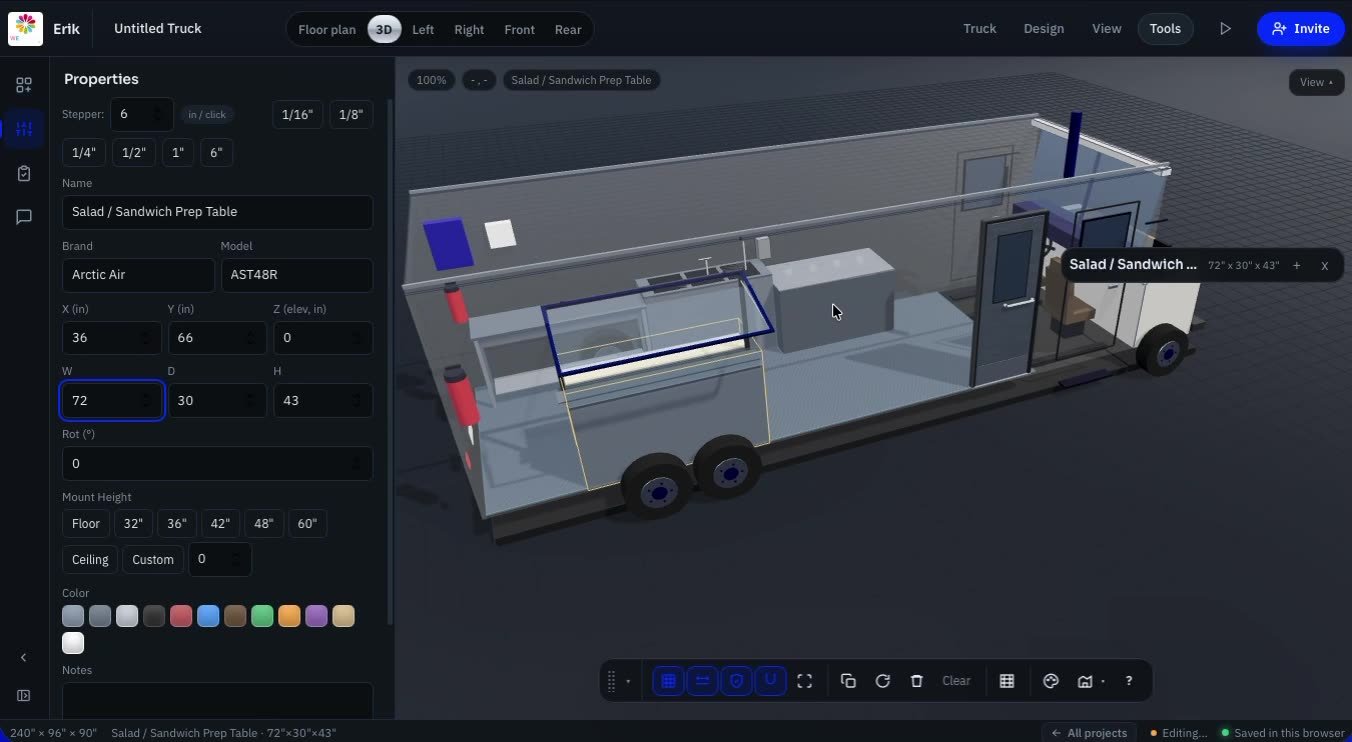Adjust the Rot degree spinner
This screenshot has width=1352, height=742.
click(357, 463)
